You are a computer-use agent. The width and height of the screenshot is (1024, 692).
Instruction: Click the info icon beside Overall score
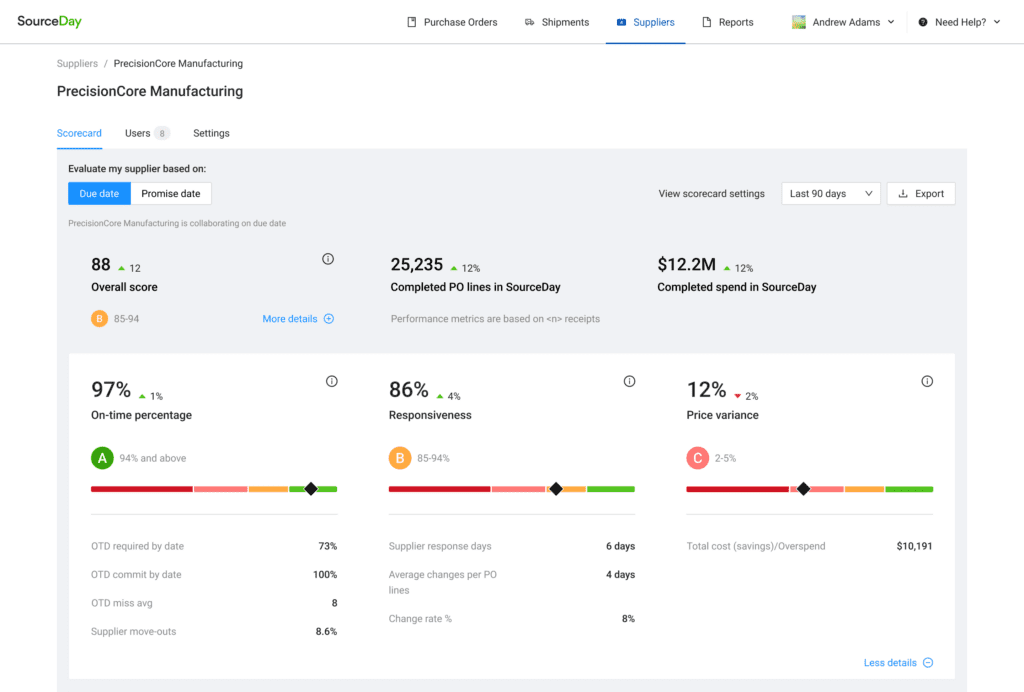pos(328,258)
